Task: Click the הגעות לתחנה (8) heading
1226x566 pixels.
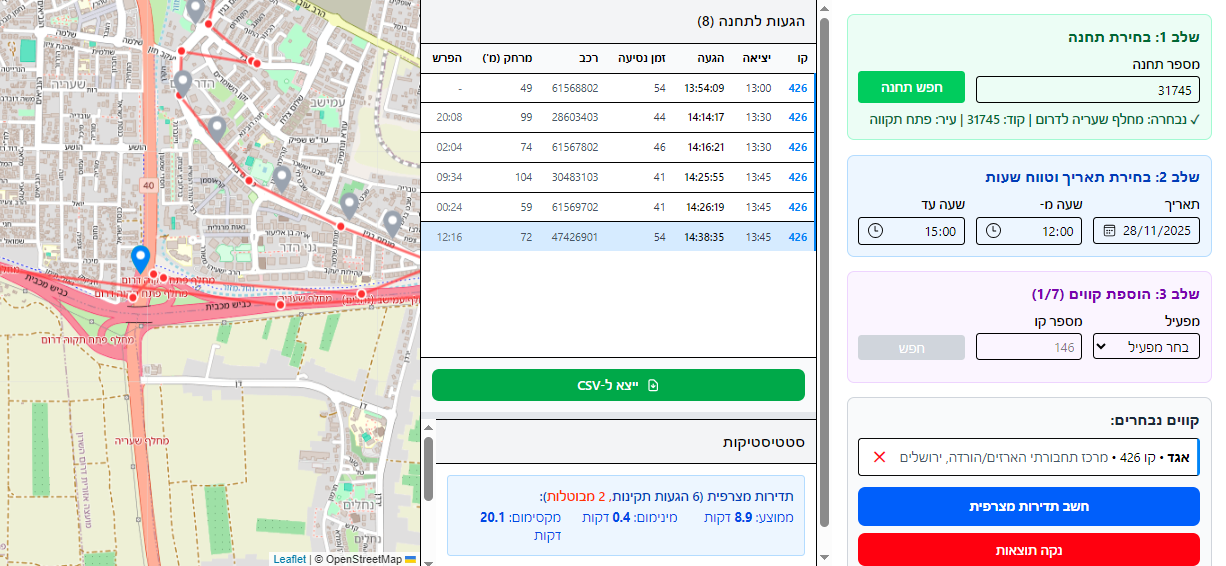Action: pyautogui.click(x=751, y=21)
